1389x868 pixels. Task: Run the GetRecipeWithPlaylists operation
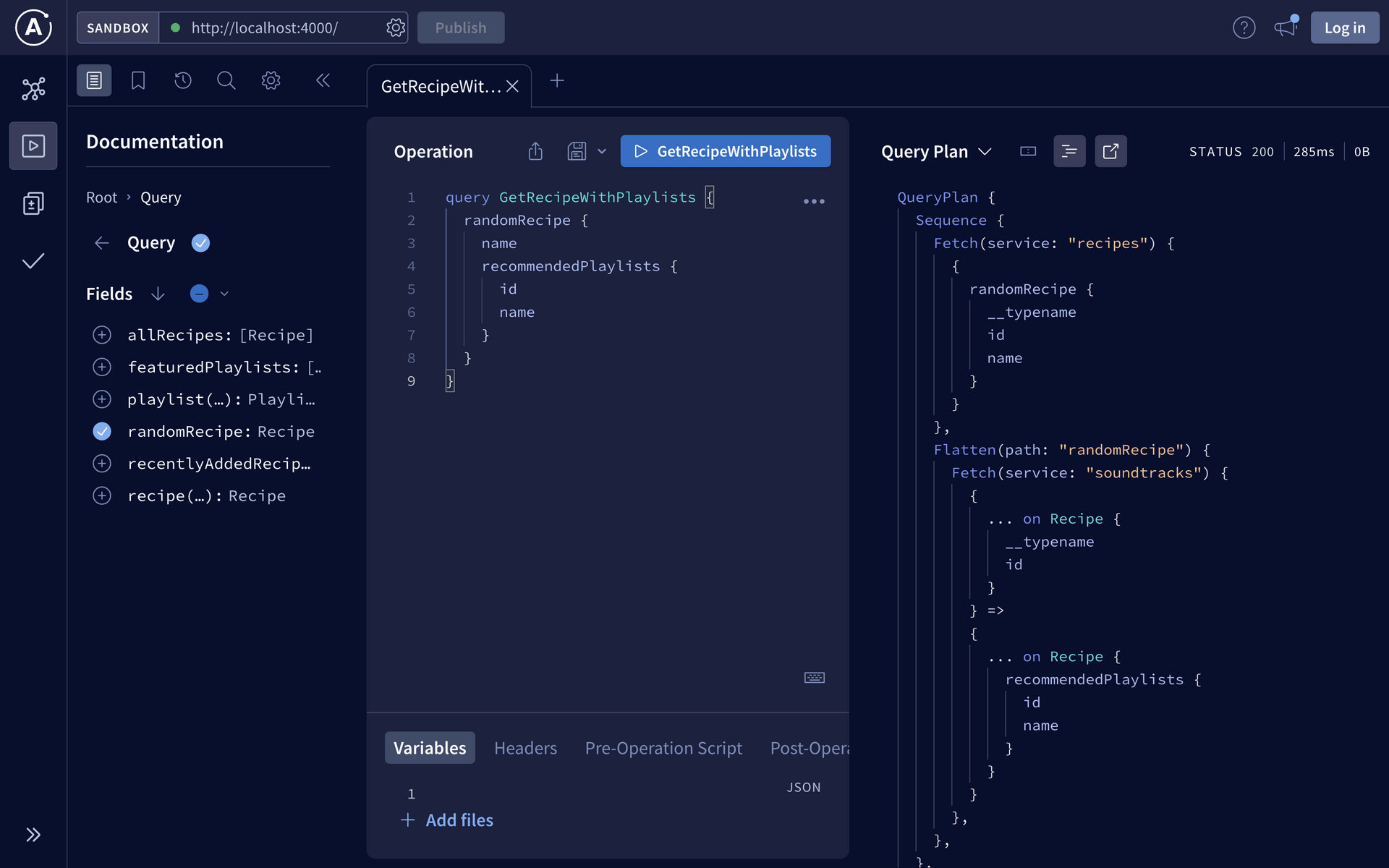click(x=725, y=151)
